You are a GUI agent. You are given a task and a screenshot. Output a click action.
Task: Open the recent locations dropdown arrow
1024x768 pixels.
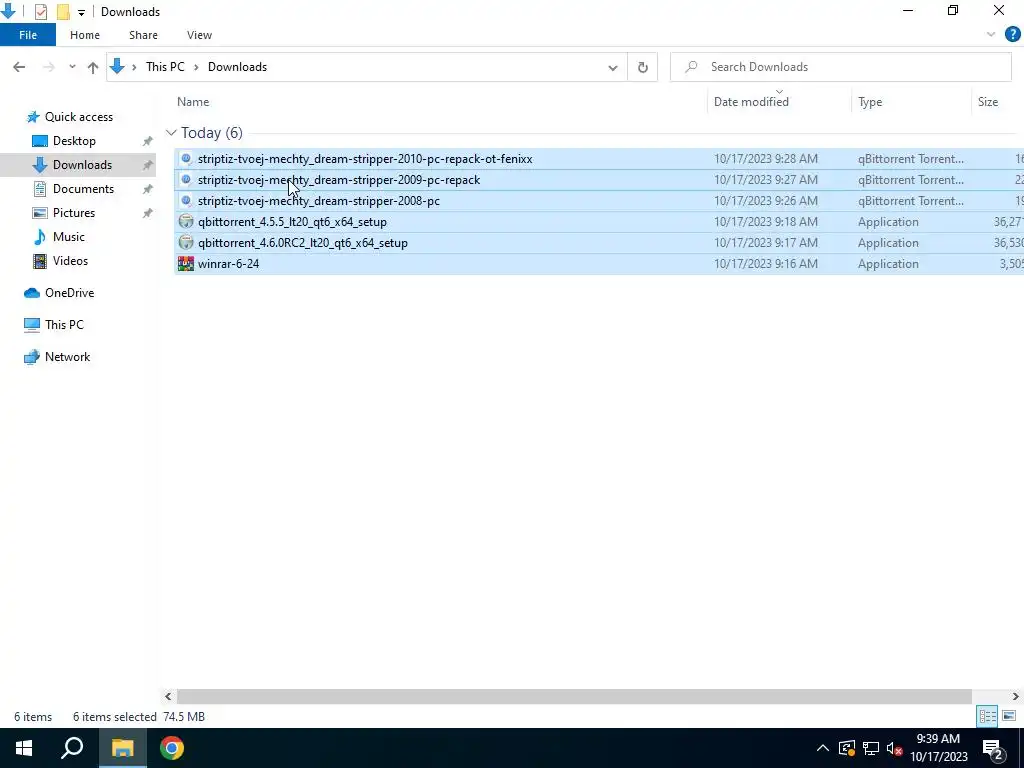click(72, 67)
